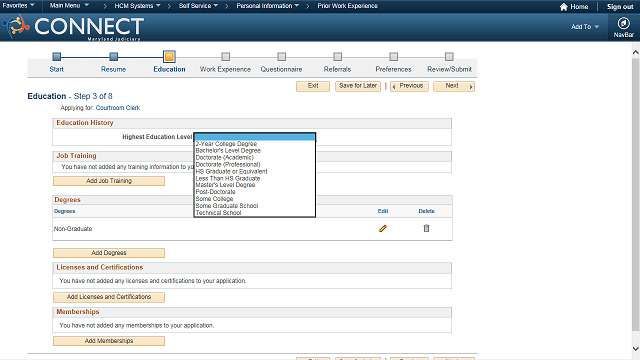Click the Education step square icon
This screenshot has width=640, height=360.
[169, 56]
